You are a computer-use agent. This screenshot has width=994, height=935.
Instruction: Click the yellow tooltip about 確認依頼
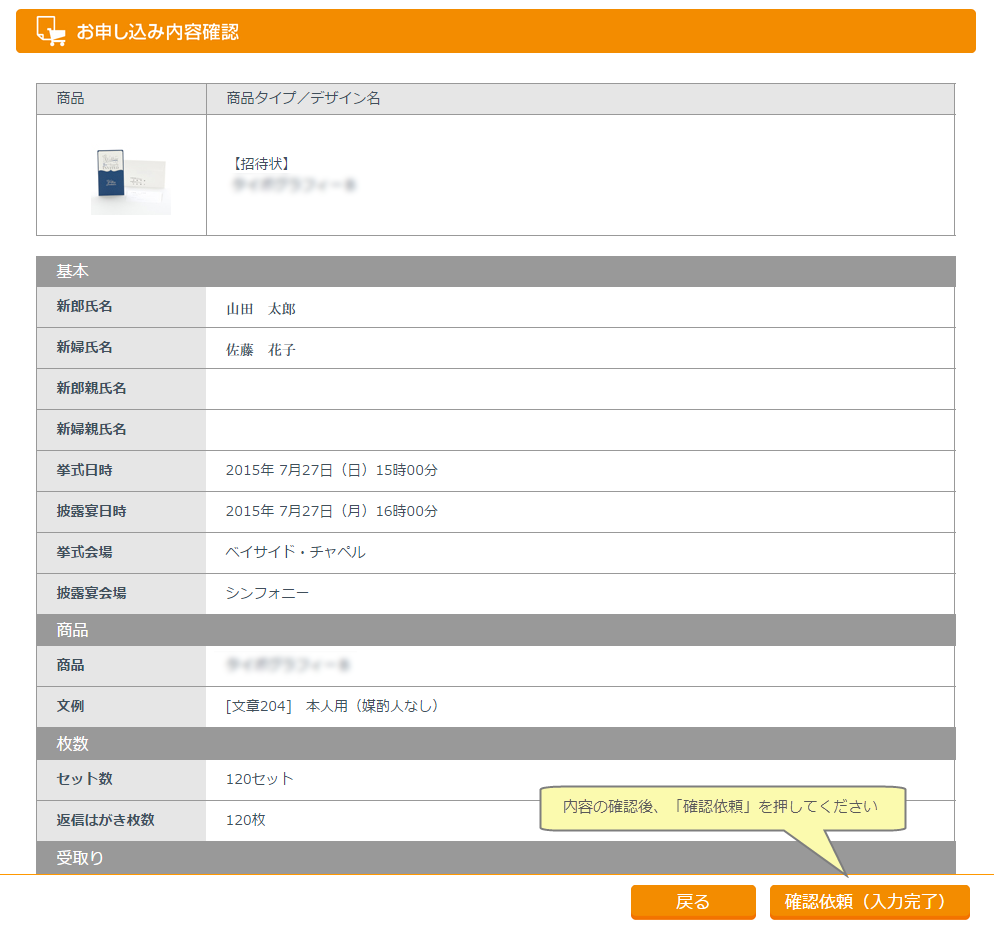pyautogui.click(x=722, y=807)
